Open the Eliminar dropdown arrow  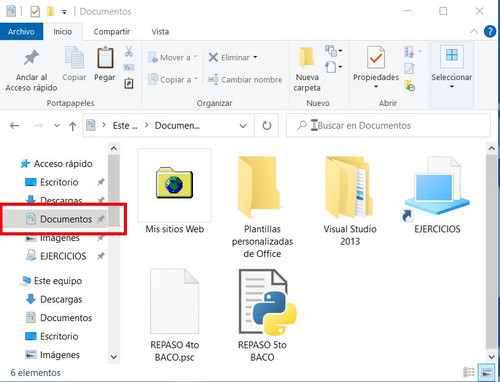(255, 57)
